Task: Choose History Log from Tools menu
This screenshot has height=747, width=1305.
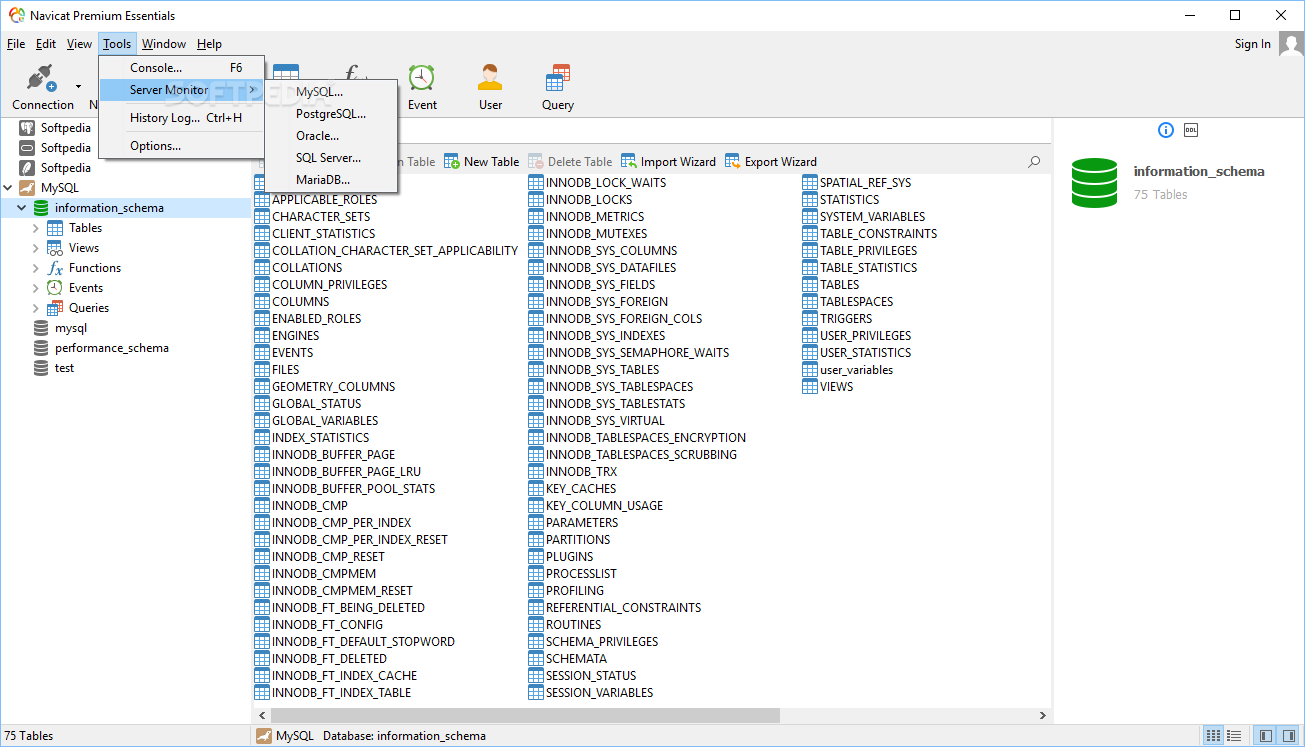Action: click(182, 118)
